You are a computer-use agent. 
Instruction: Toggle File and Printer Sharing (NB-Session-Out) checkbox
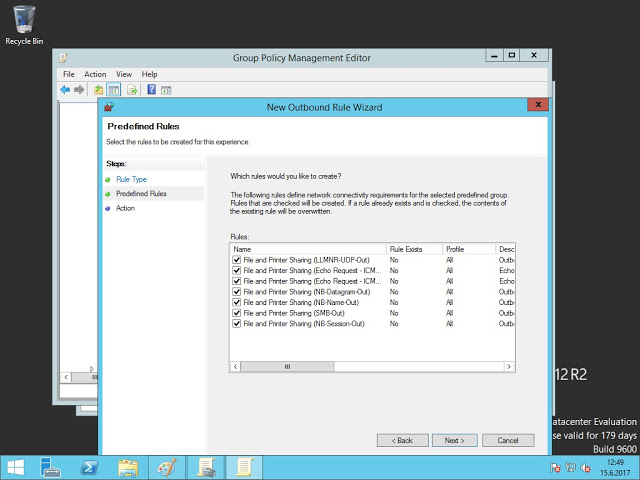click(x=236, y=324)
